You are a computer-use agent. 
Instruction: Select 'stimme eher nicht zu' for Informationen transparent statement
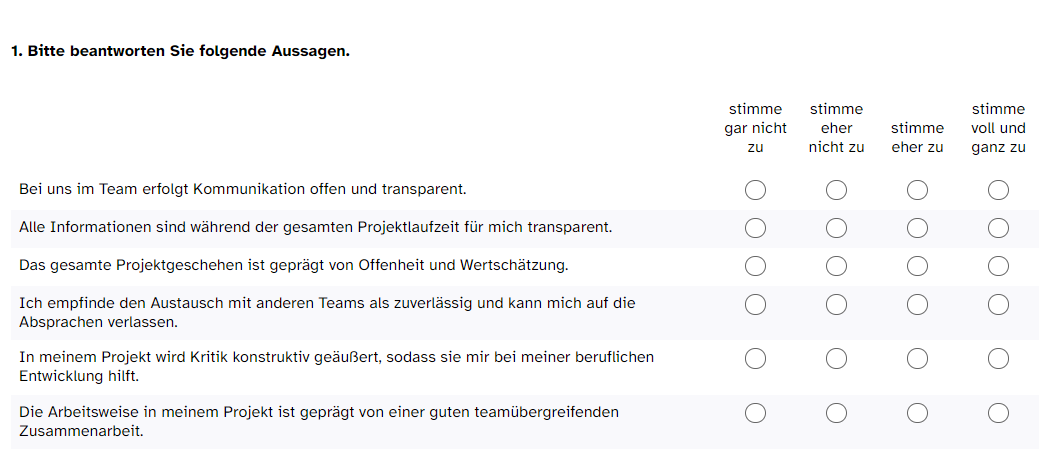coord(836,229)
